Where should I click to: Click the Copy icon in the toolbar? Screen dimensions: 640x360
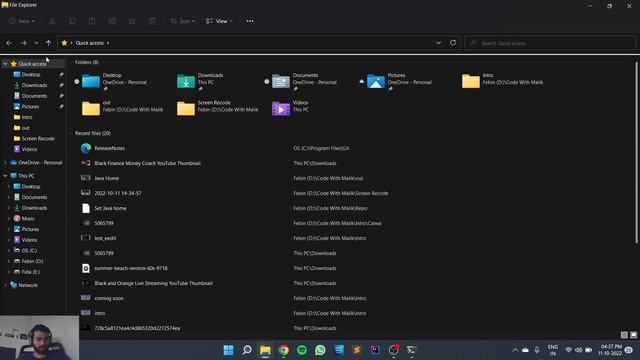72,21
